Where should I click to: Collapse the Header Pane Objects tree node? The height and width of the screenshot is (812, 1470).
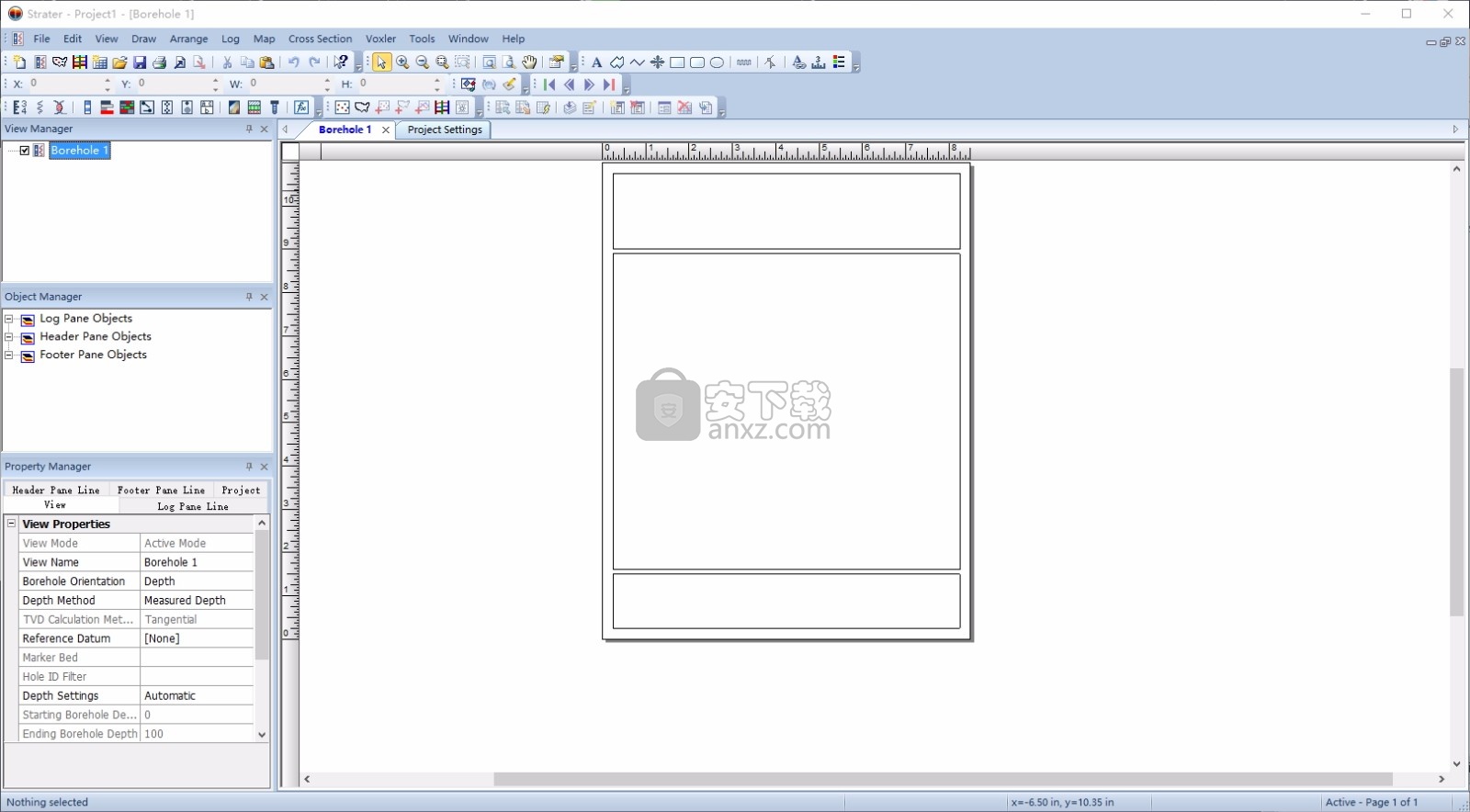pyautogui.click(x=9, y=337)
